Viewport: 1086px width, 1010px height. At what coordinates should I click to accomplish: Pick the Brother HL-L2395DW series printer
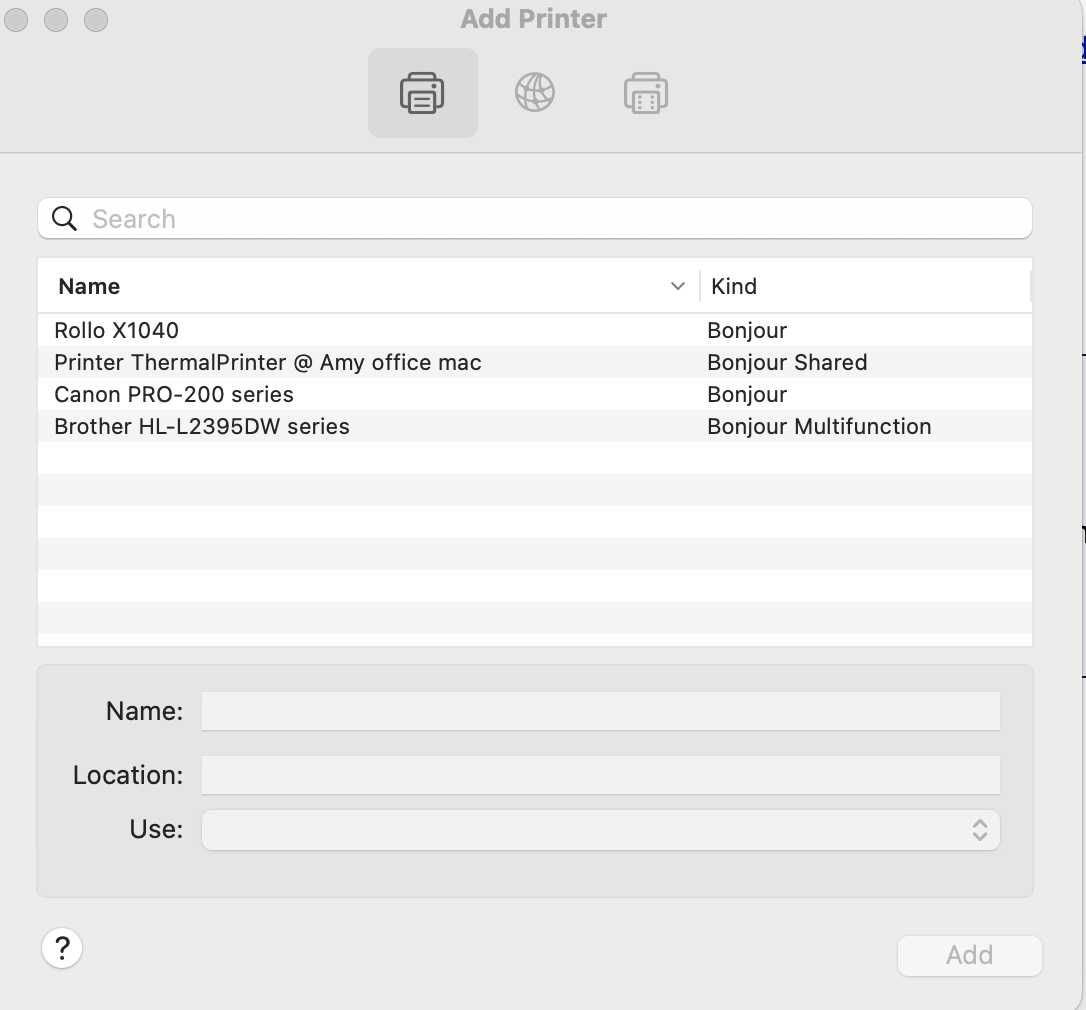pyautogui.click(x=202, y=427)
